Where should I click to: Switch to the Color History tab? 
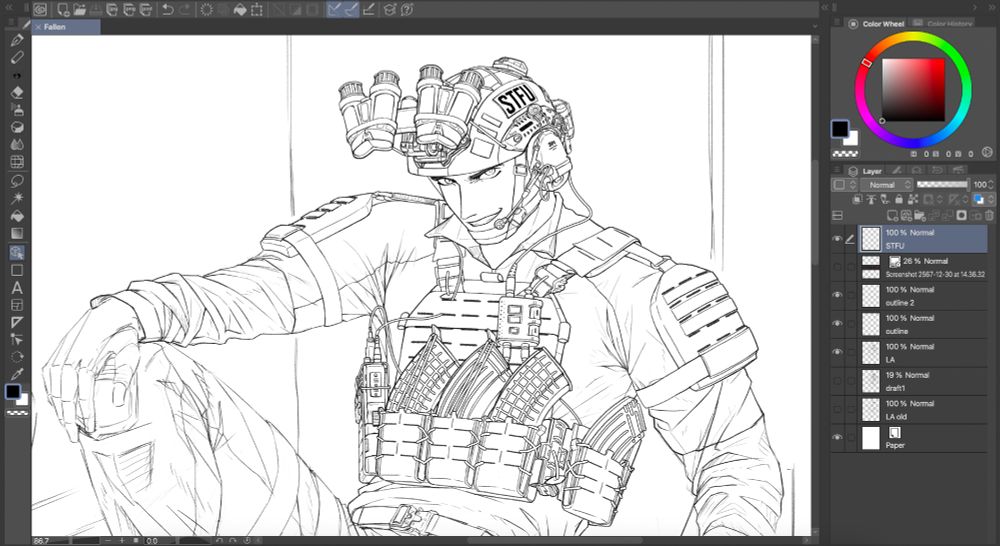pos(942,24)
